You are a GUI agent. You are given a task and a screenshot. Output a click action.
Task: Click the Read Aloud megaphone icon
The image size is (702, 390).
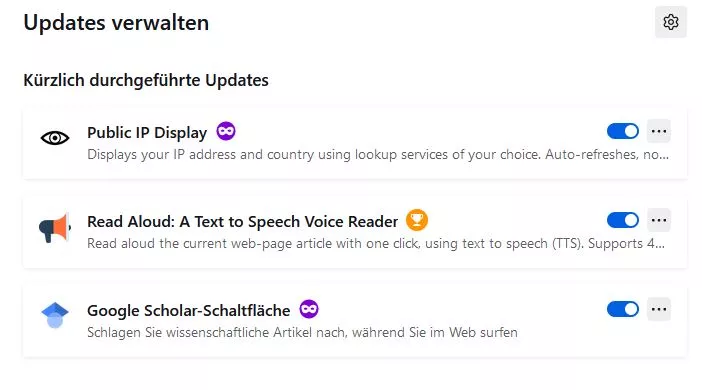click(55, 228)
